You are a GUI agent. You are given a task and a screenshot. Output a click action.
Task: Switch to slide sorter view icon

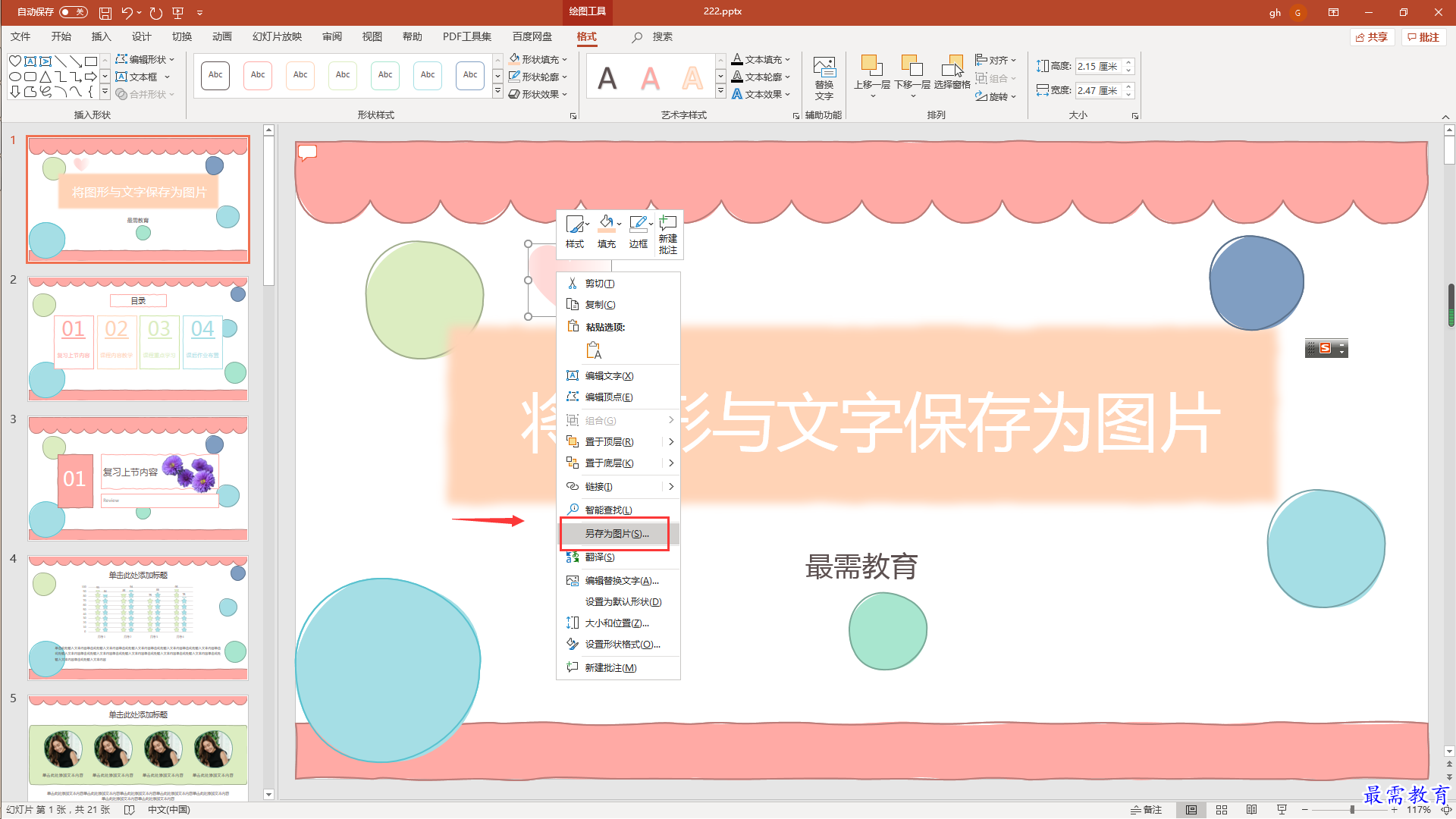[1222, 810]
